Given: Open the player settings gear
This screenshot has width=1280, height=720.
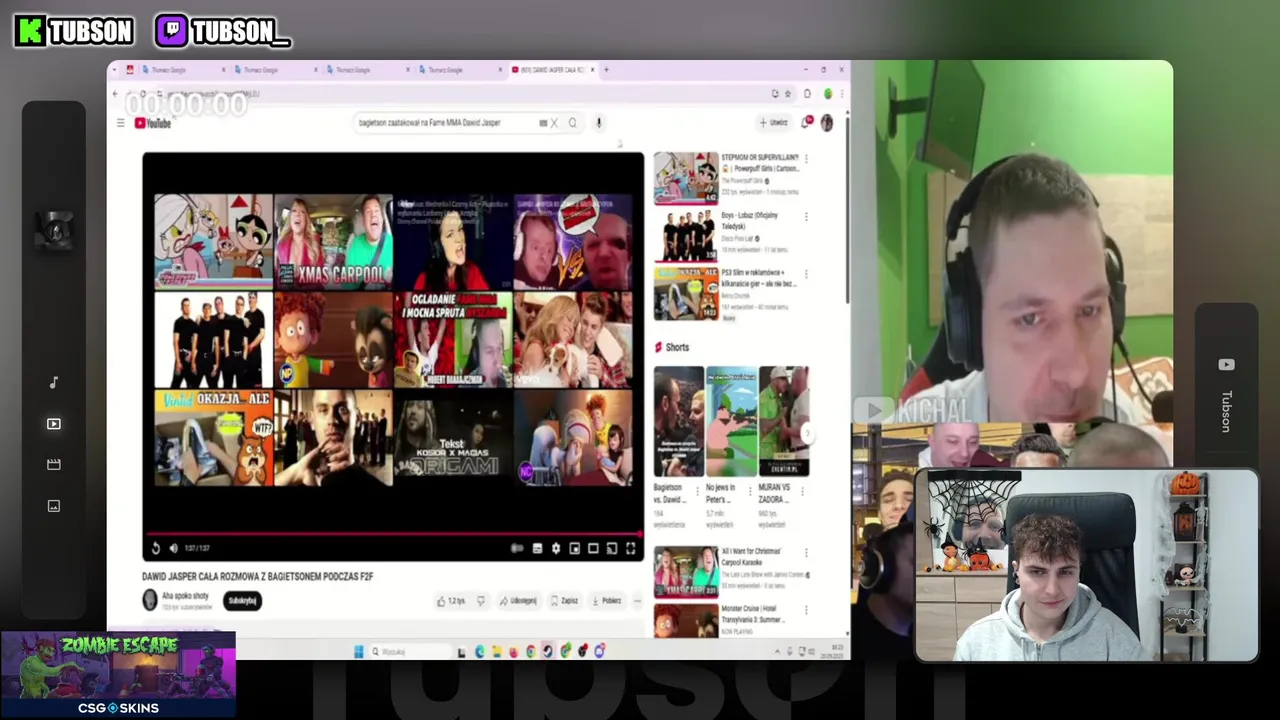Looking at the screenshot, I should pos(556,548).
